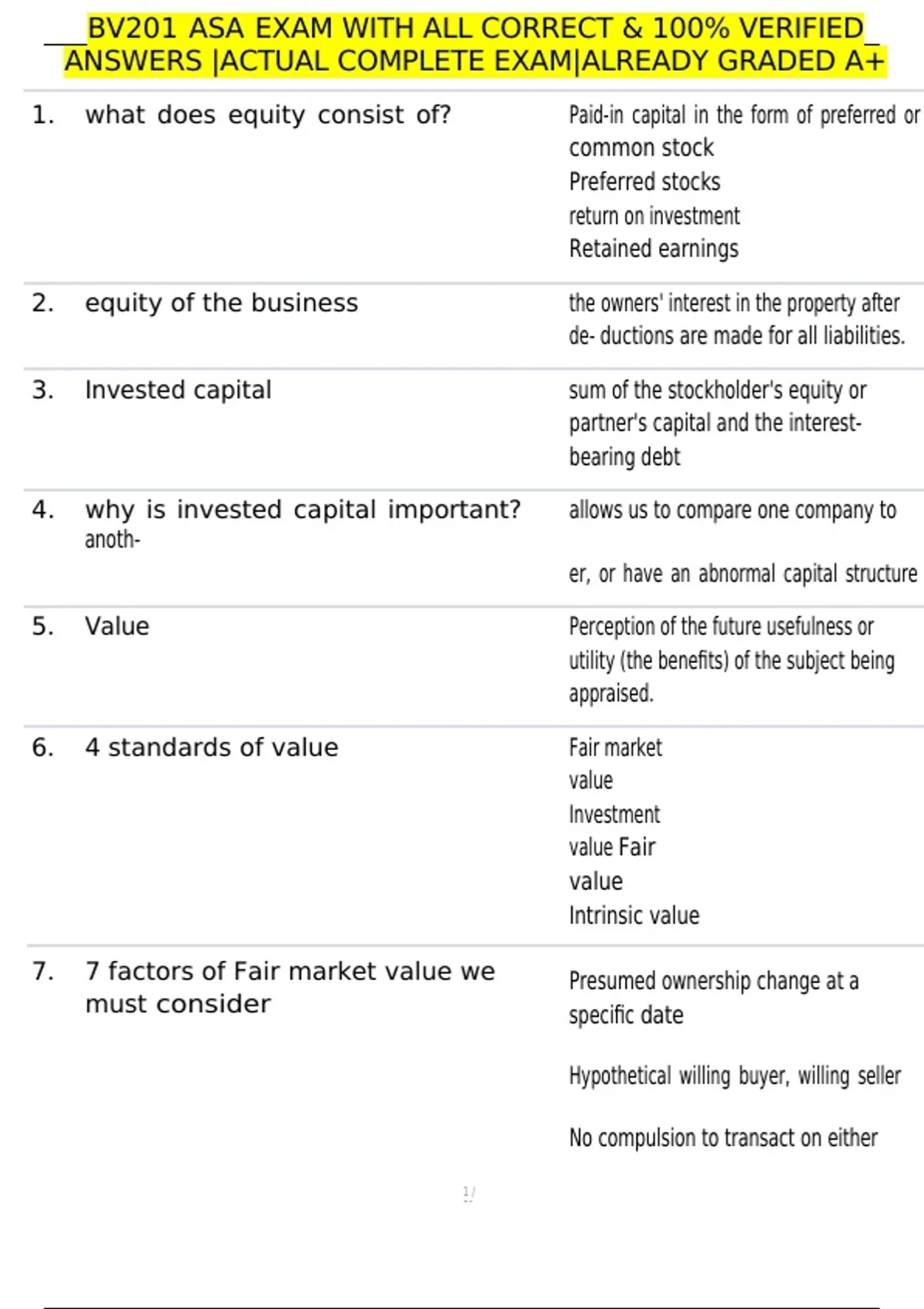
Task: Select 'Intrinsic value' in the answer list
Action: pos(634,916)
